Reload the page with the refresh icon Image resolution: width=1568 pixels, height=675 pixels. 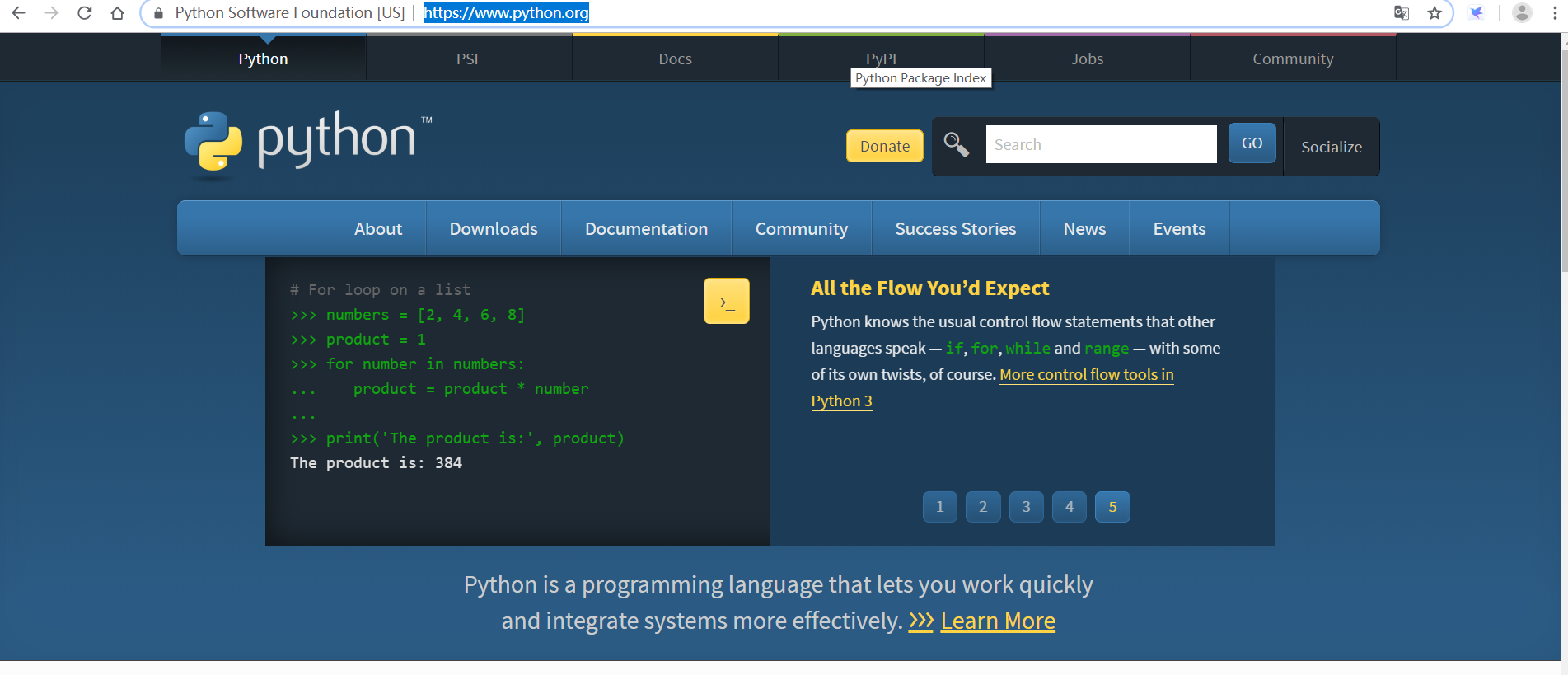[84, 13]
